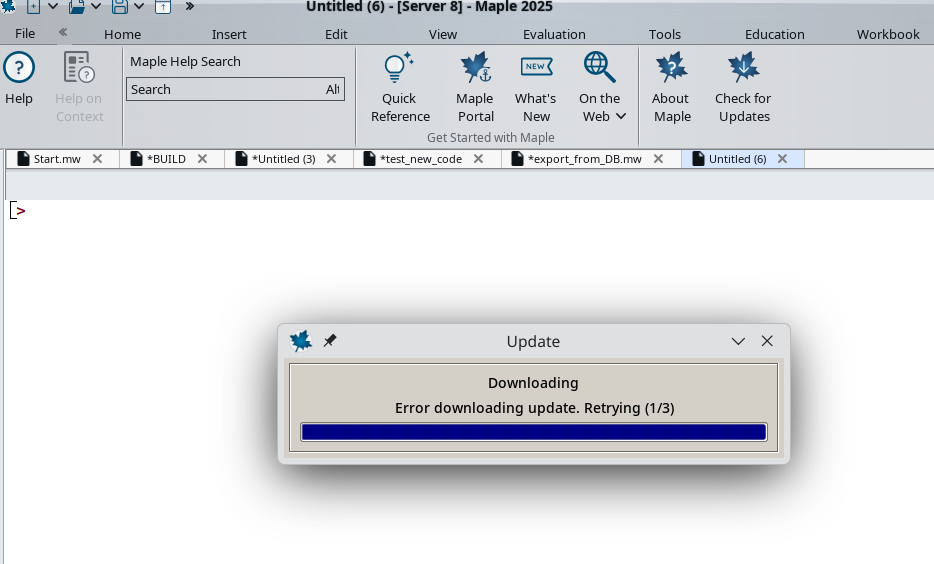Close the Start.mw tab
This screenshot has width=934, height=564.
point(97,159)
